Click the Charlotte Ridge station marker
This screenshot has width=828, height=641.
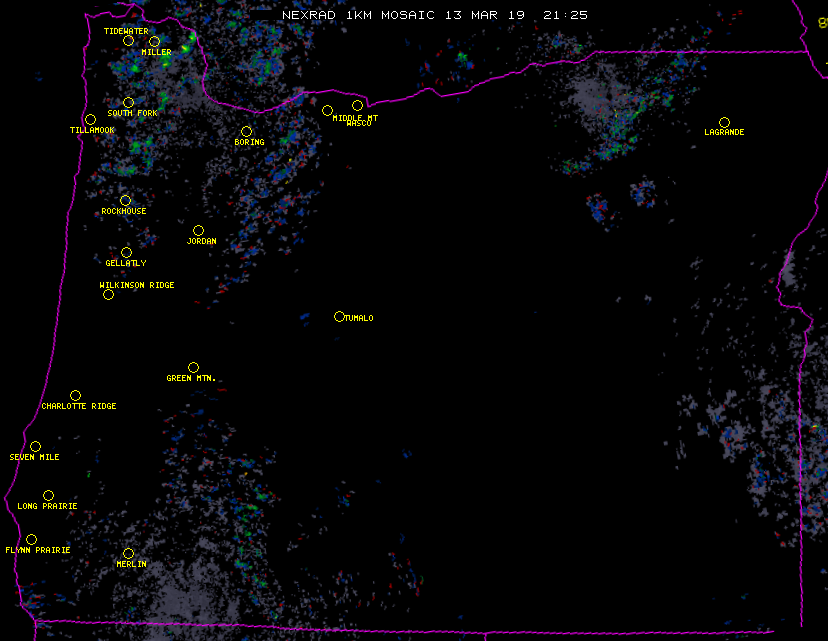pos(75,396)
